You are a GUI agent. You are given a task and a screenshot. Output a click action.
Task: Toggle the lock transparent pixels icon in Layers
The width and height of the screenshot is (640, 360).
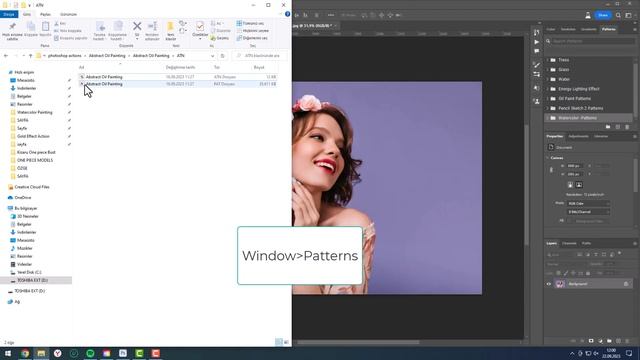click(558, 273)
